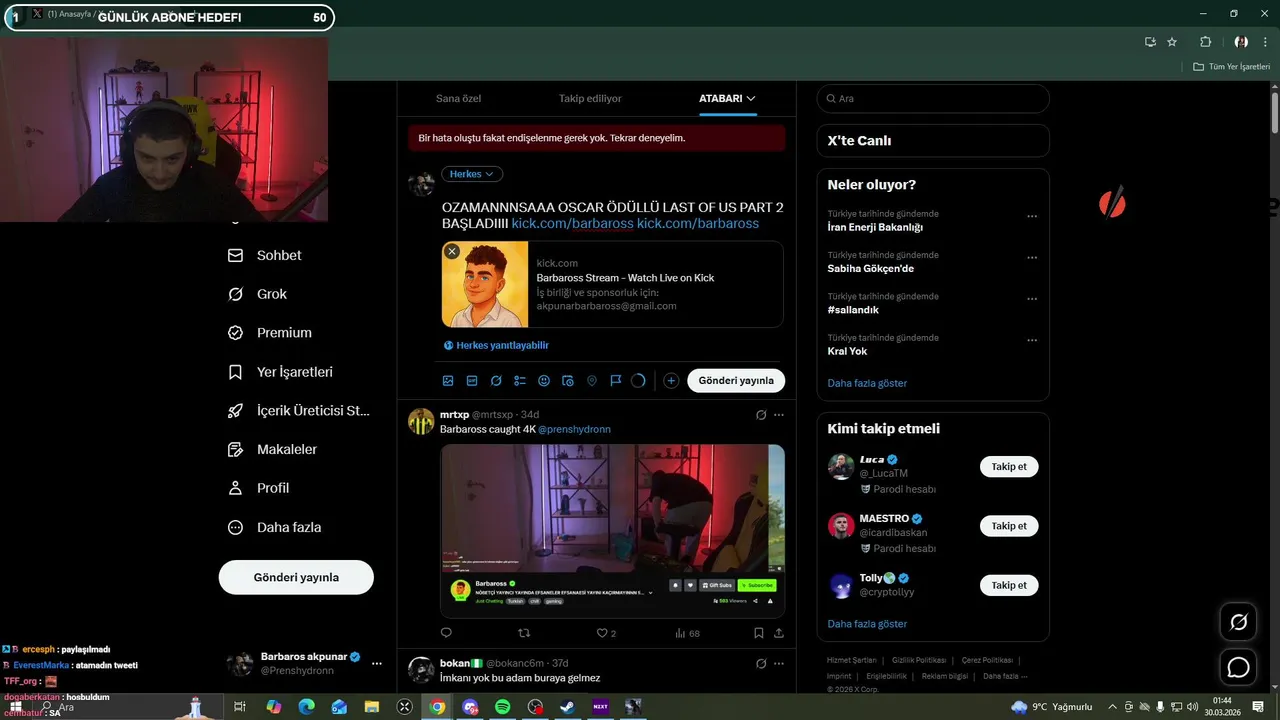The width and height of the screenshot is (1280, 720).
Task: Open mrtxp's post video thumbnail
Action: click(x=612, y=531)
